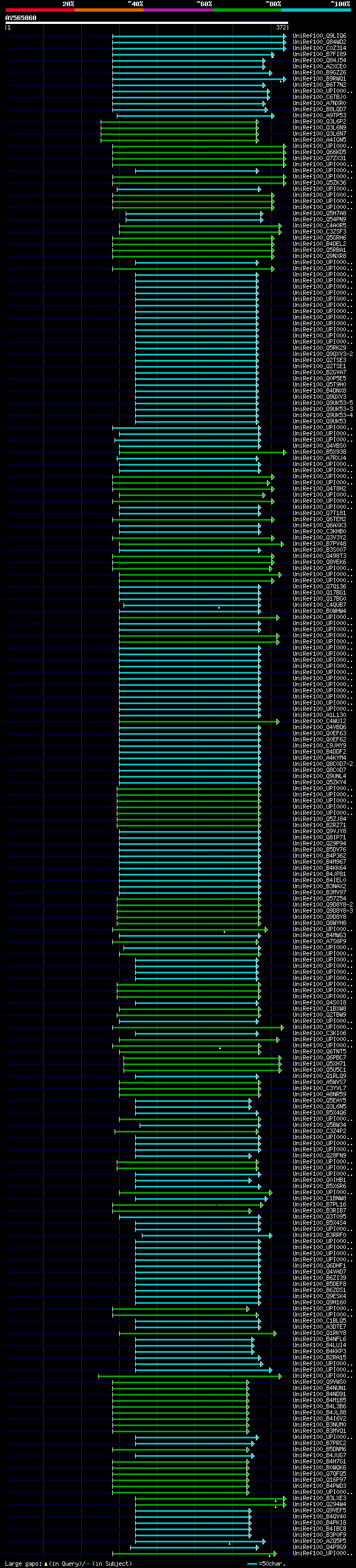Open hit UniRef100_Q84WD2

319,42
